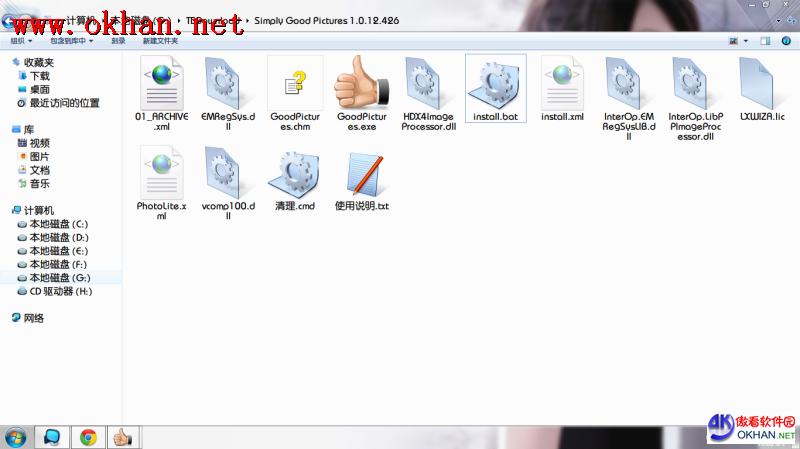Open the GoodPictures.chm help file
This screenshot has width=800, height=449.
[295, 83]
